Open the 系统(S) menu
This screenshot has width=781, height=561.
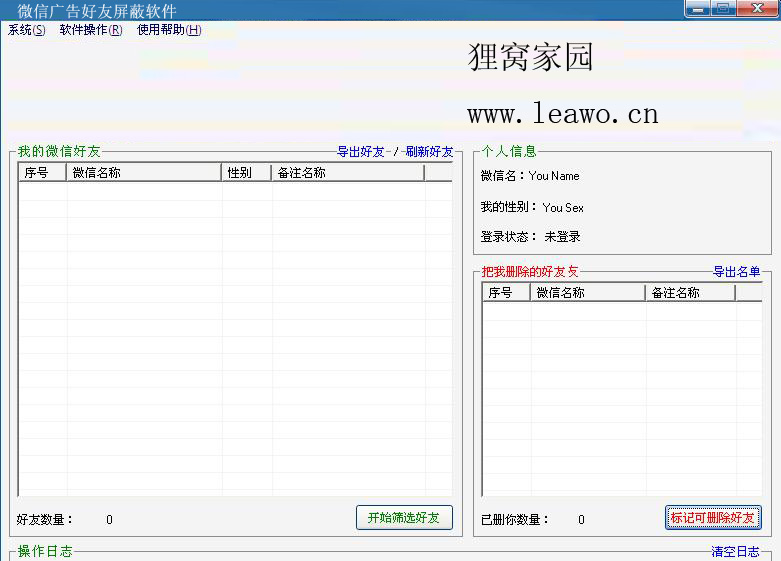pyautogui.click(x=26, y=30)
